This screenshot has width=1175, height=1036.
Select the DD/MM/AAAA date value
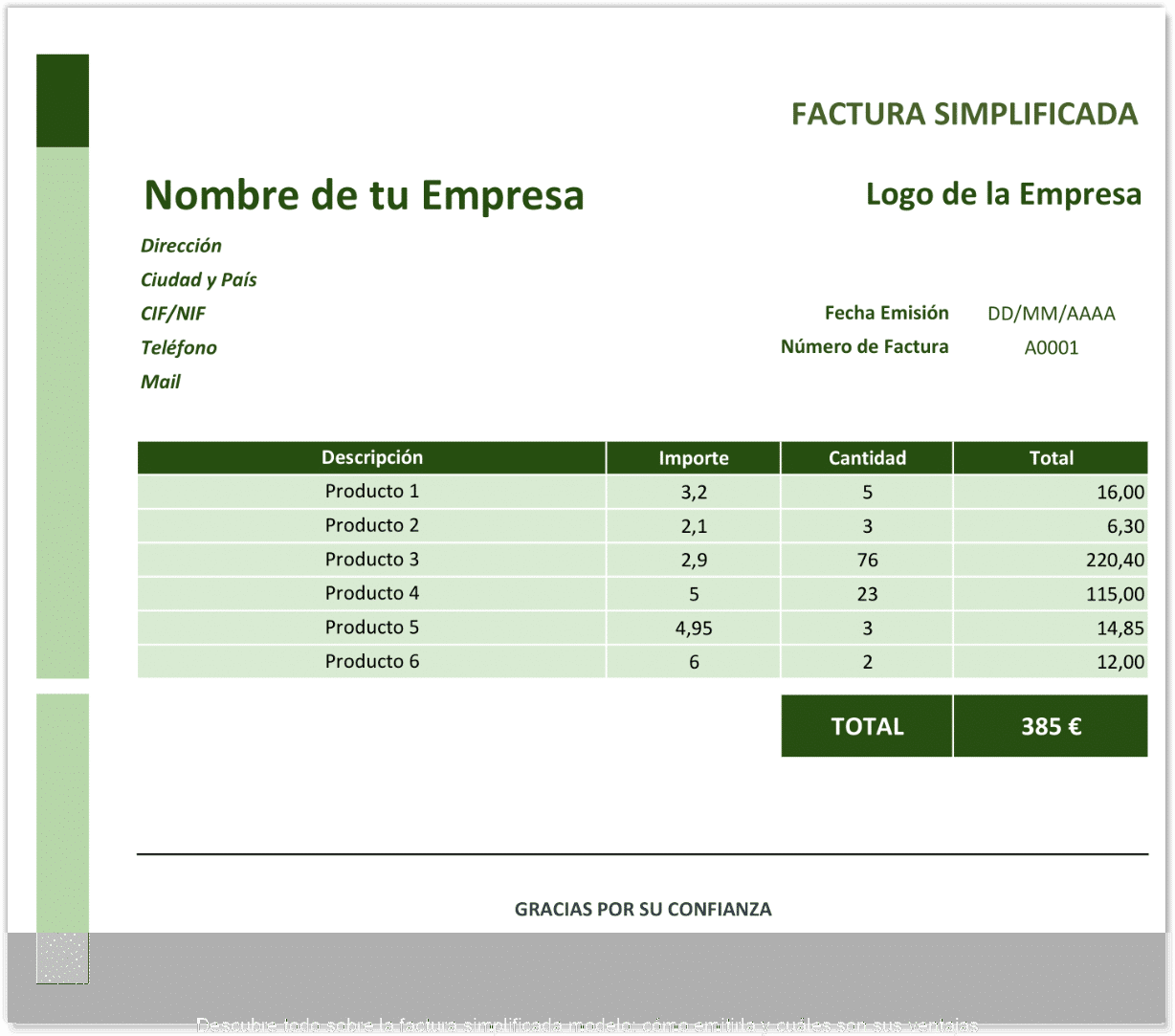1052,314
